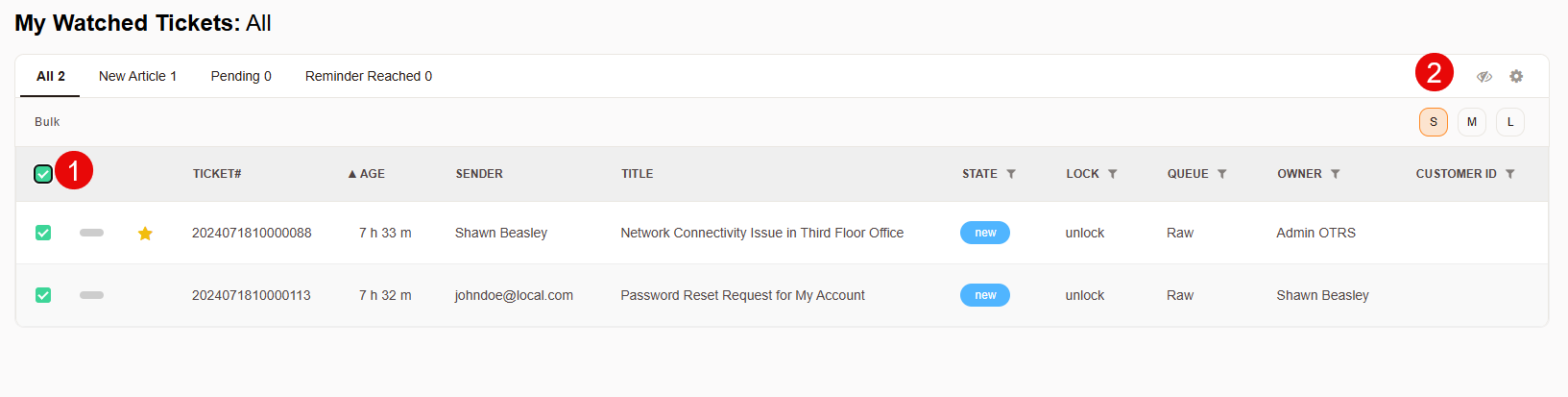Switch to Medium view with M button
This screenshot has height=397, width=1568.
pos(1471,122)
